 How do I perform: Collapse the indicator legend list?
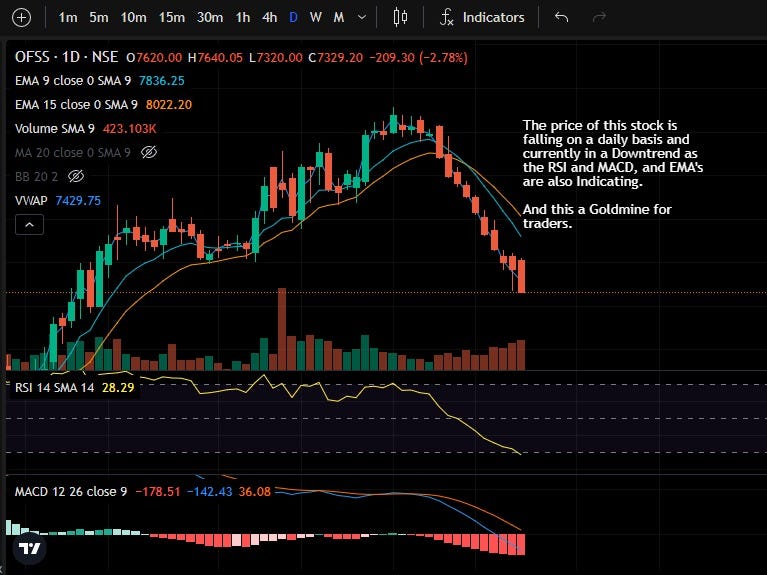click(29, 225)
